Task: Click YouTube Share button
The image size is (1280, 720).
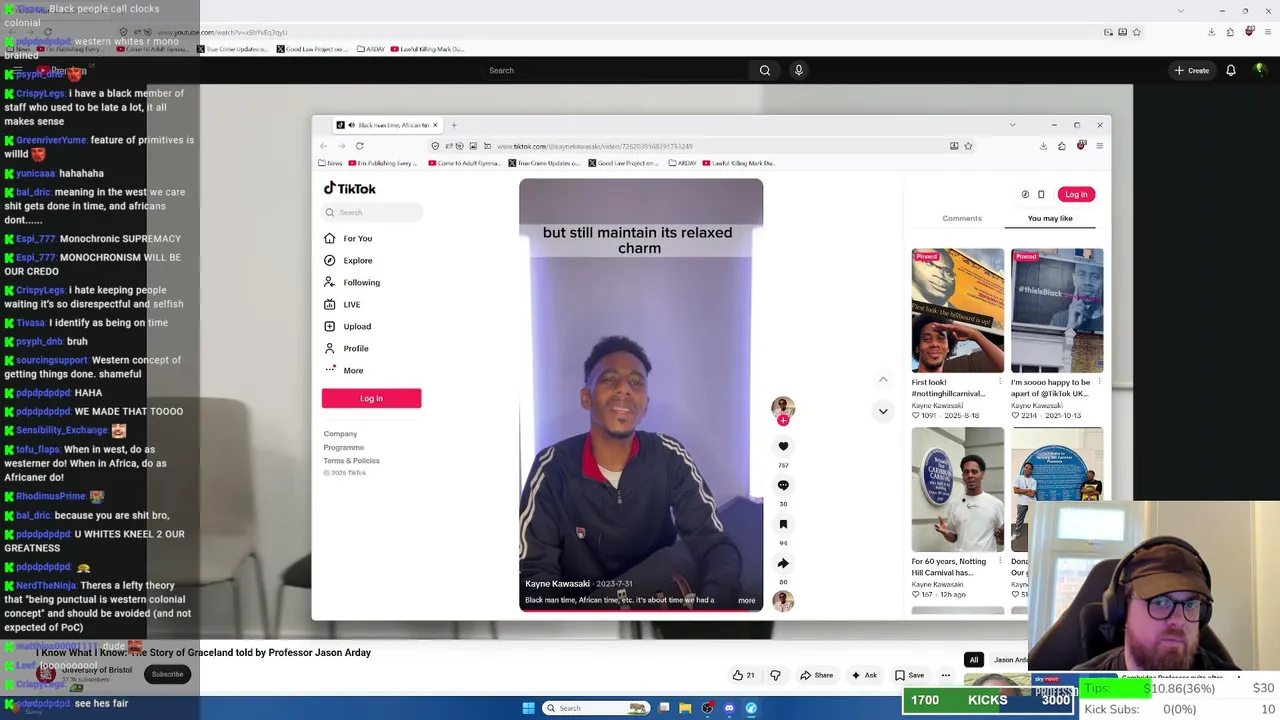Action: tap(816, 675)
